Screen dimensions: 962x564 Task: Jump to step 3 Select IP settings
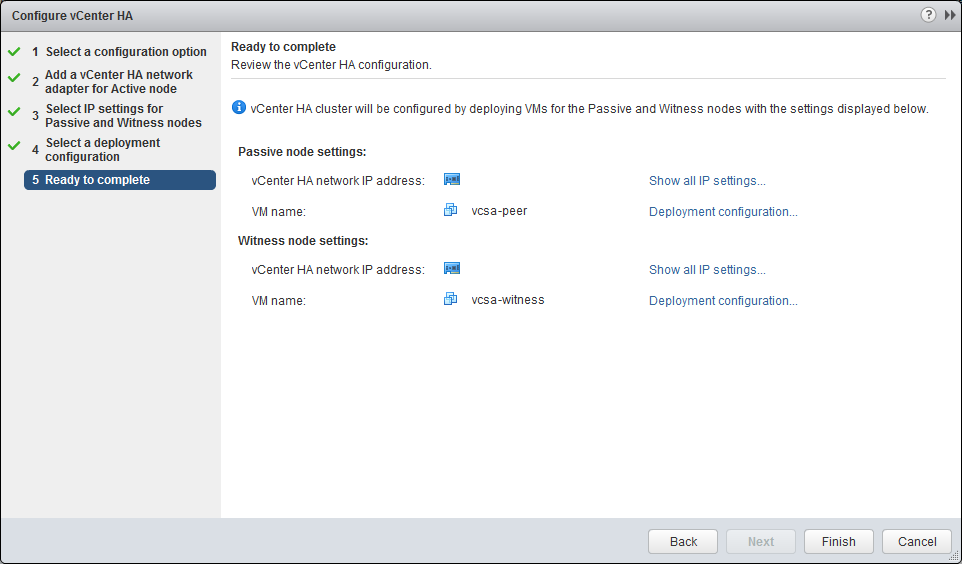pyautogui.click(x=123, y=116)
